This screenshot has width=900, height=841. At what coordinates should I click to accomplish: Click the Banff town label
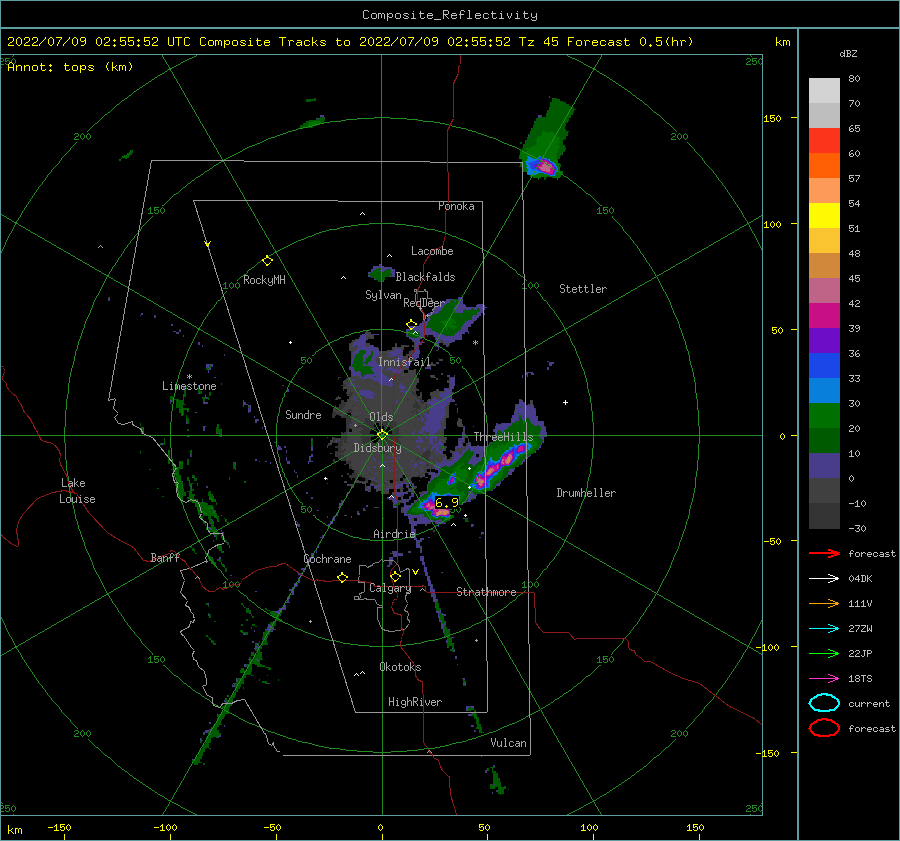(165, 557)
